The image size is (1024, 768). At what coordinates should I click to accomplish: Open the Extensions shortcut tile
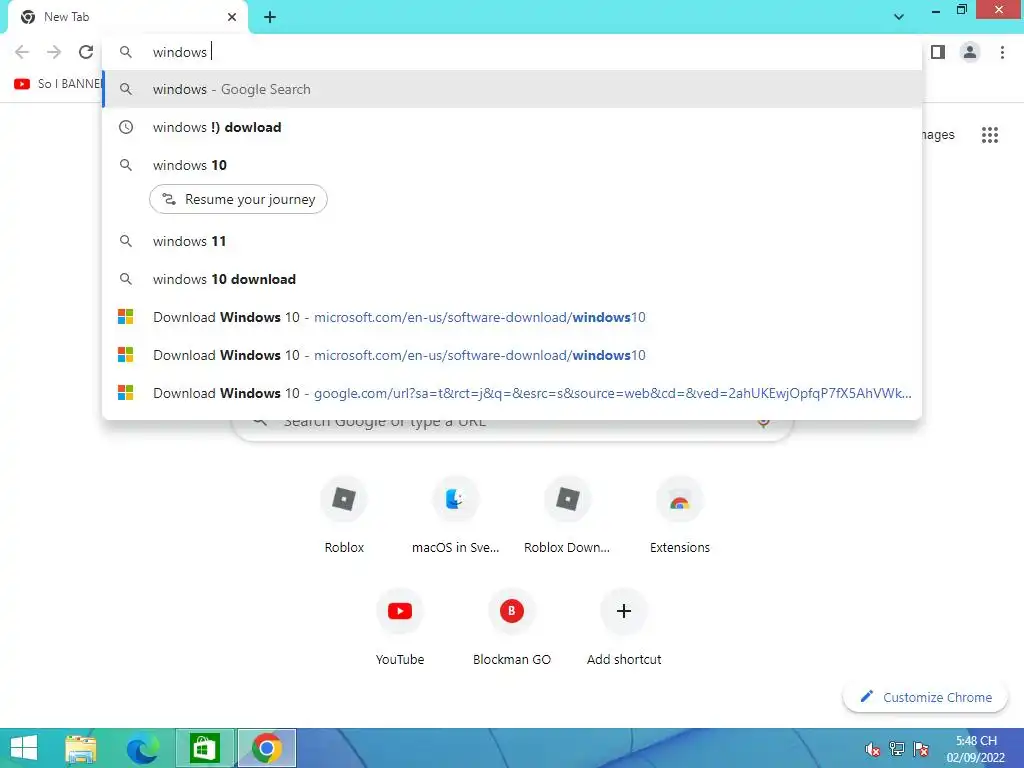point(679,516)
